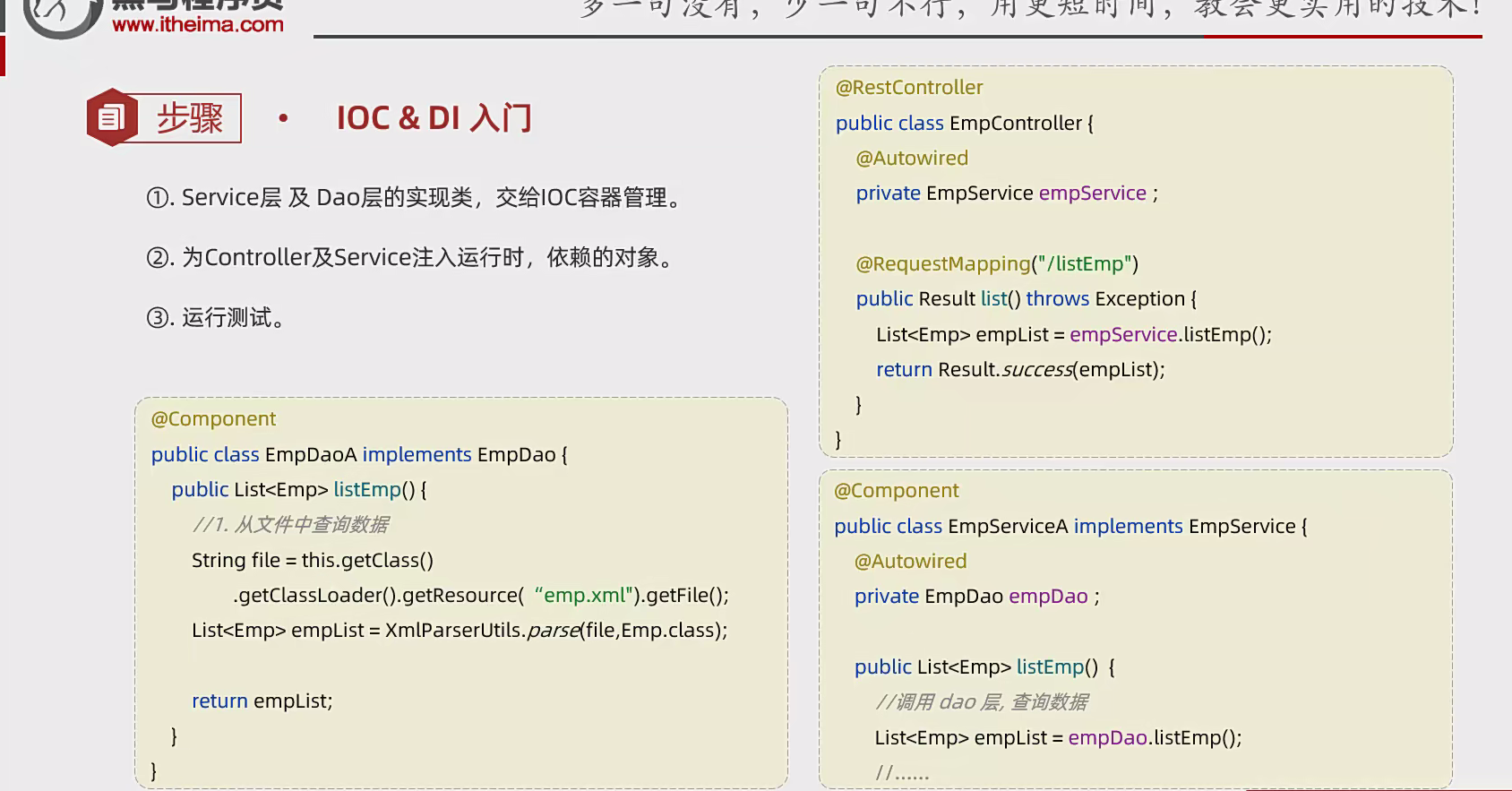Screen dimensions: 1512x791
Task: Click the line 'String file = this.getClass()'
Action: (313, 561)
